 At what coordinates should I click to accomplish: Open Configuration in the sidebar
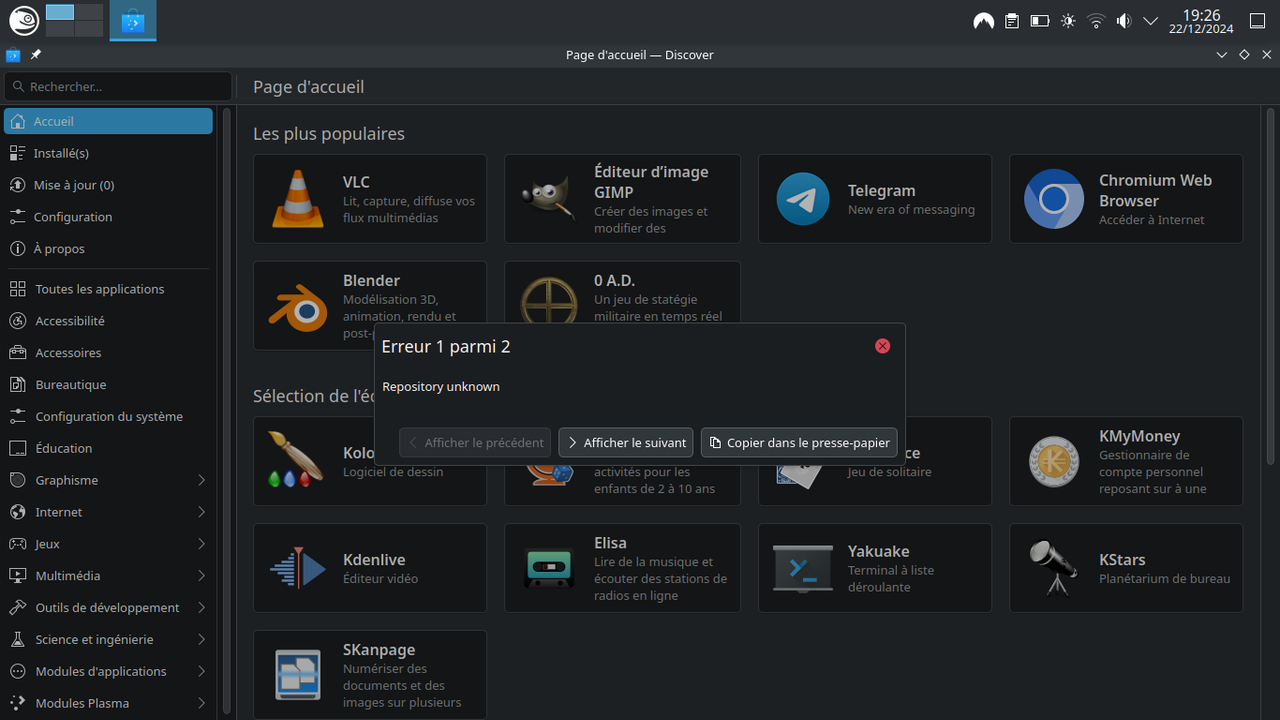108,217
